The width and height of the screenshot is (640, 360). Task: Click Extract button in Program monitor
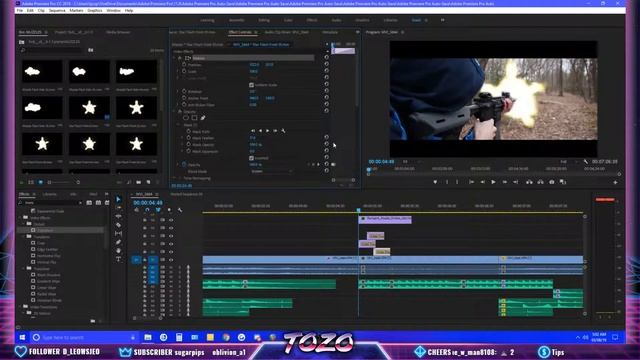(540, 182)
